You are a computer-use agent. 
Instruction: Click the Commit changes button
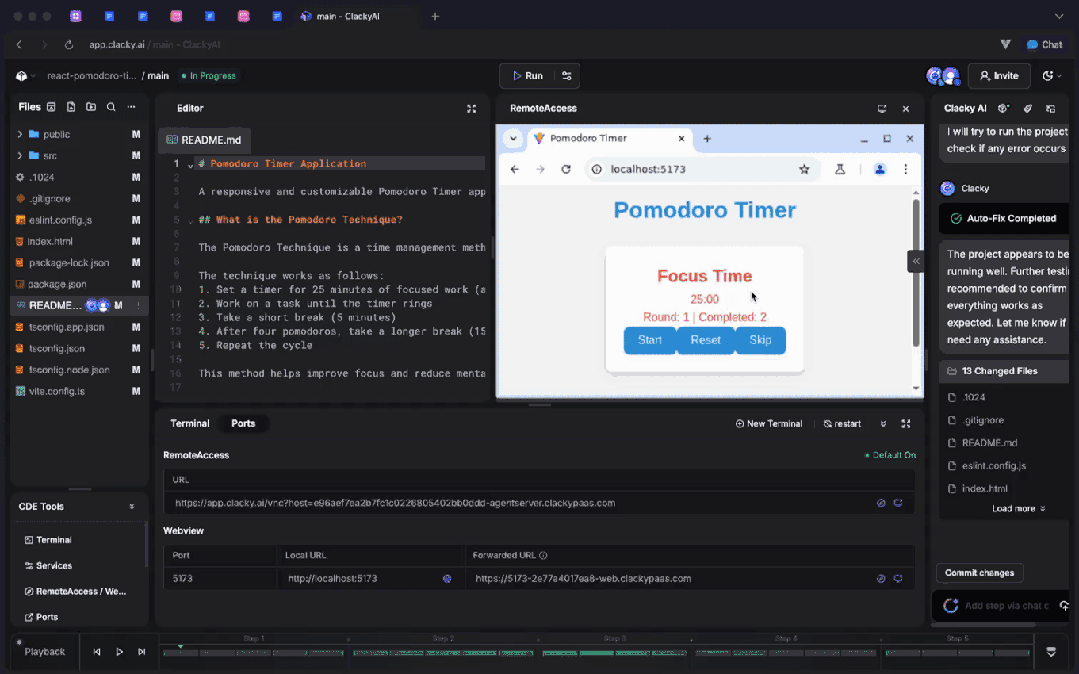(x=979, y=572)
